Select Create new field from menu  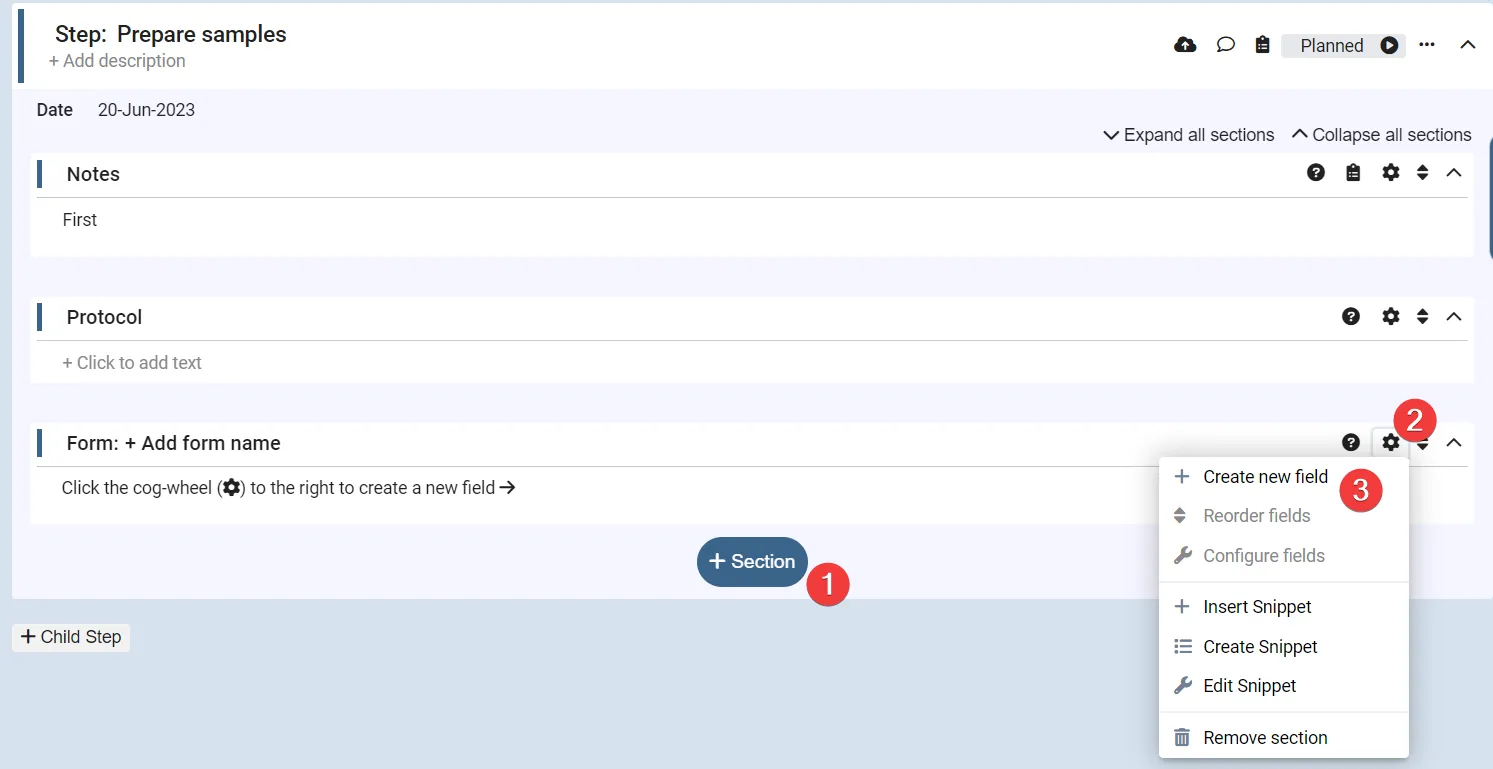(x=1265, y=477)
